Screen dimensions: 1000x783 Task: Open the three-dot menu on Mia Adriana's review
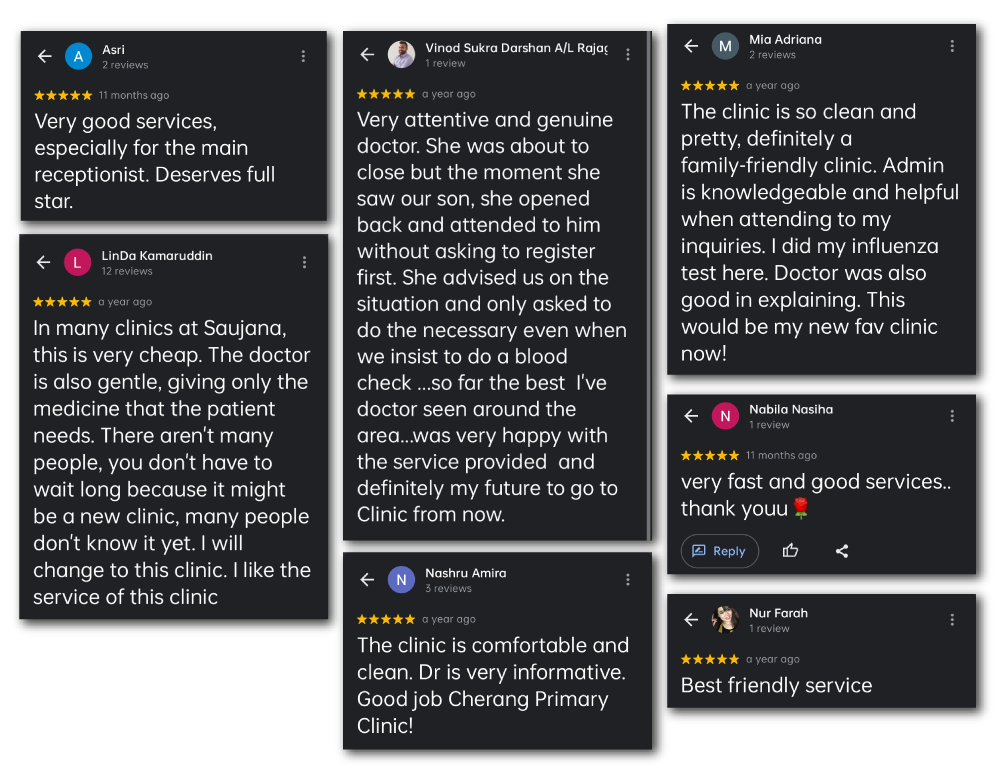tap(952, 46)
